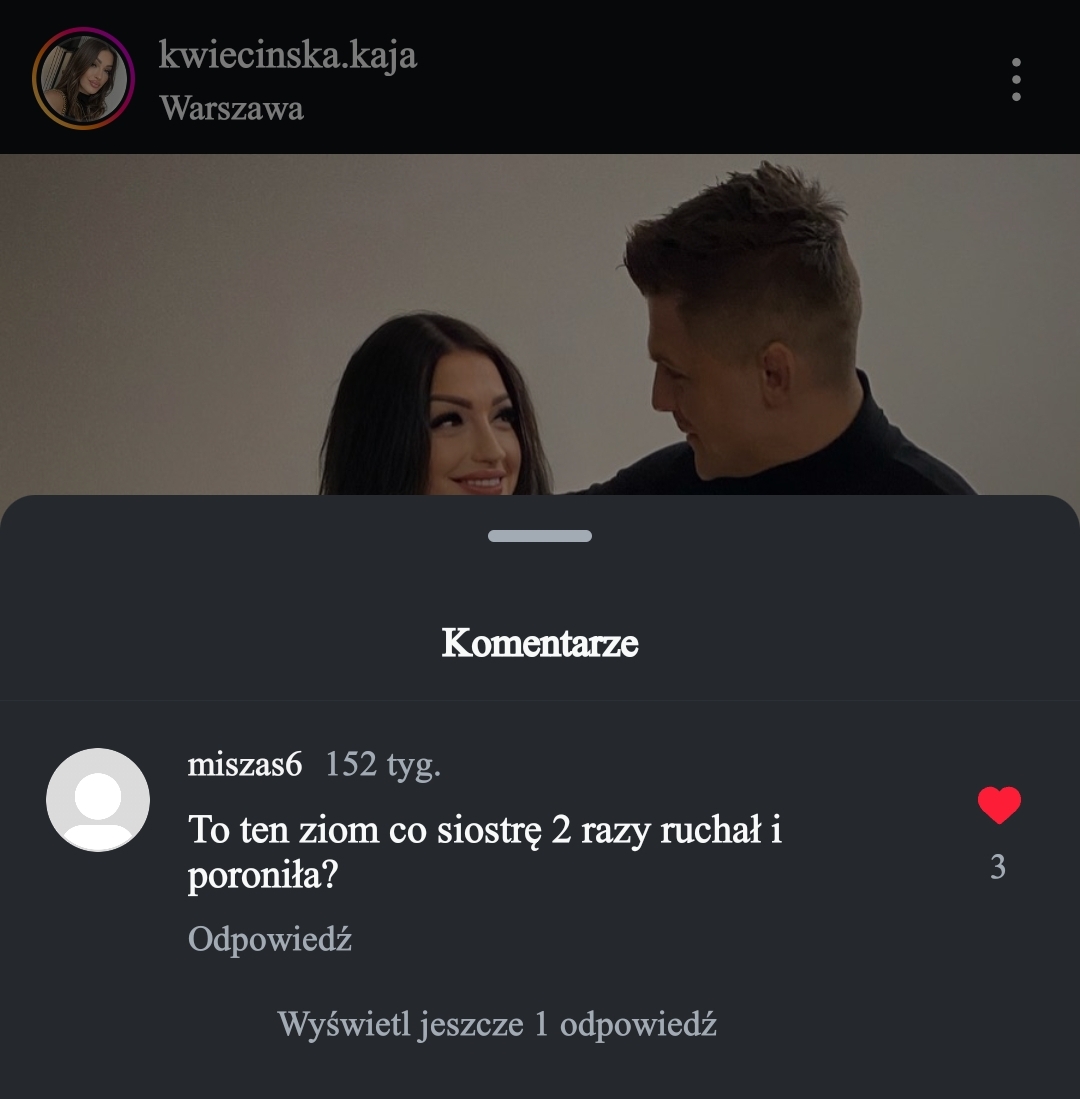Screen dimensions: 1080x1099
Task: Select the Warszawa location tag
Action: point(231,108)
